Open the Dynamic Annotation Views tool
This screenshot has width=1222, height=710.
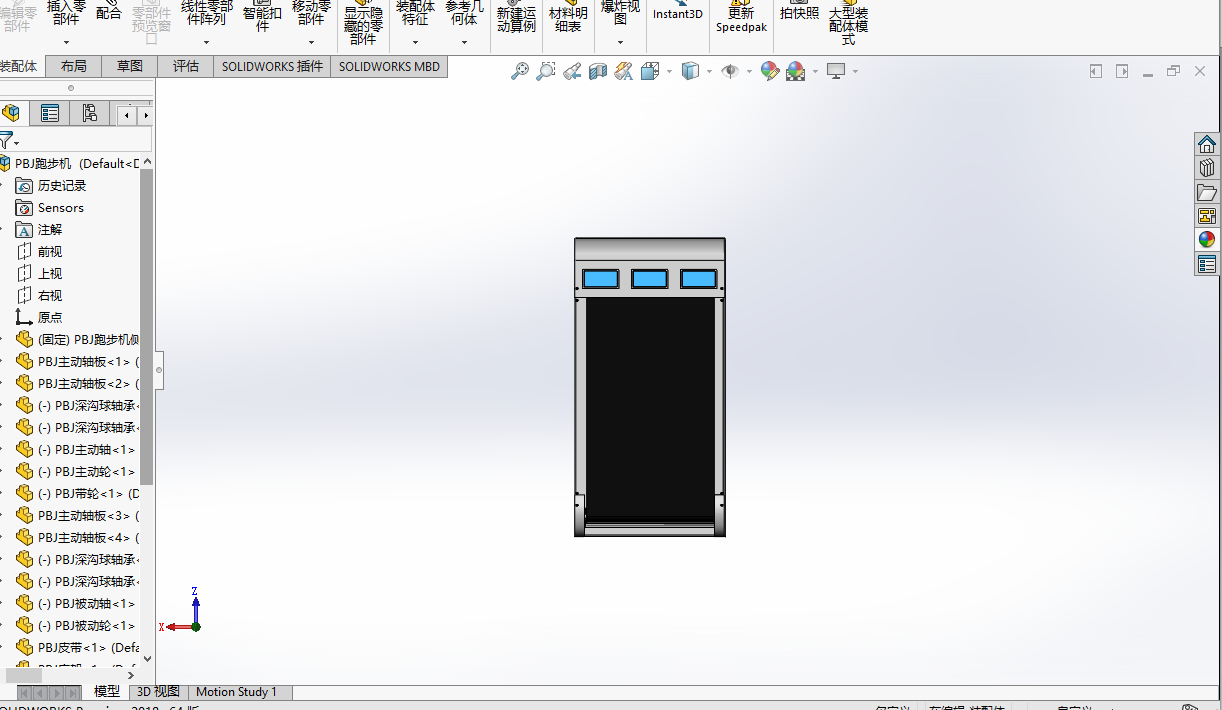pyautogui.click(x=624, y=71)
